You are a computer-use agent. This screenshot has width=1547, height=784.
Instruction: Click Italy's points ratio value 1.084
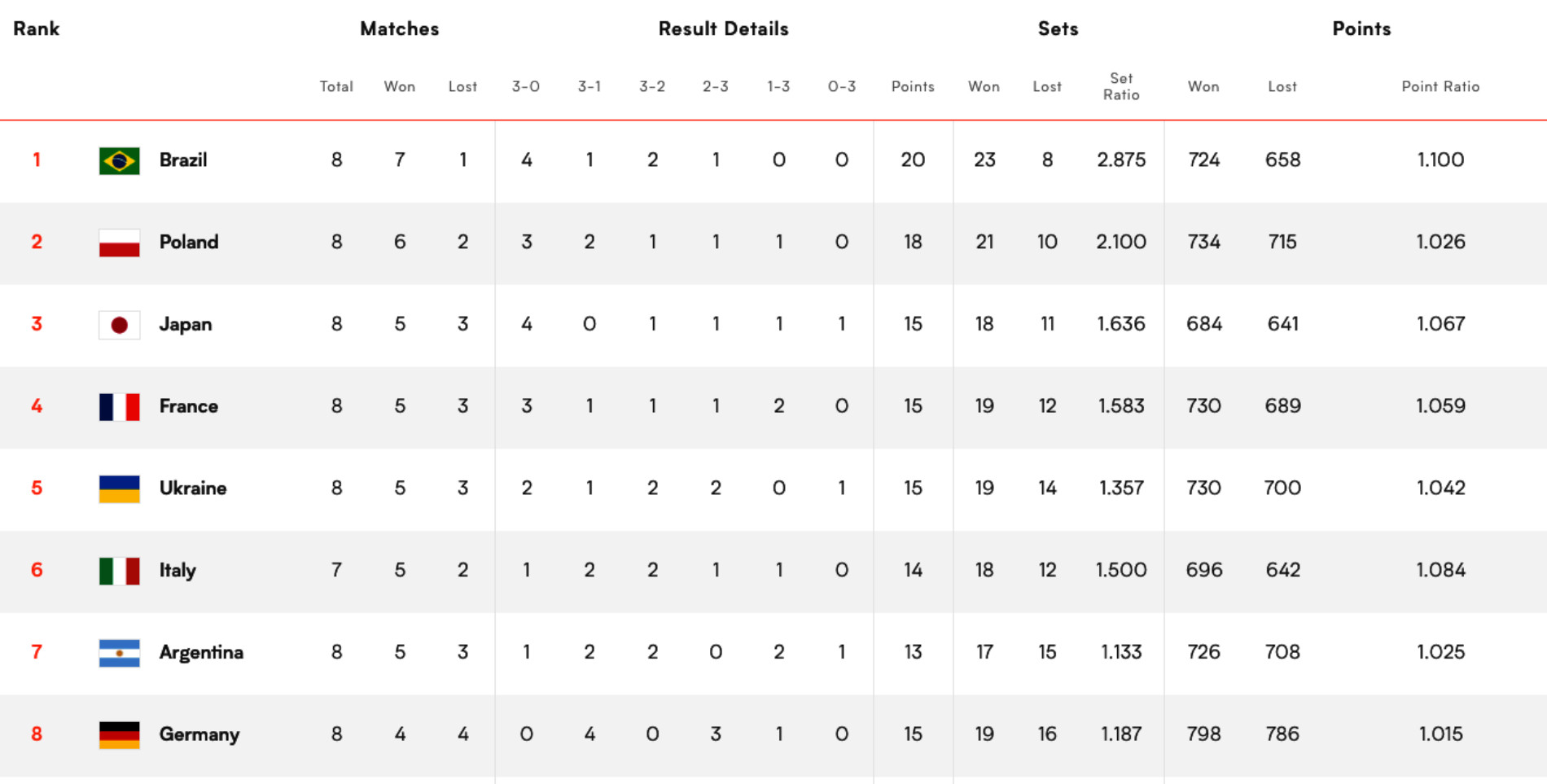pyautogui.click(x=1440, y=570)
